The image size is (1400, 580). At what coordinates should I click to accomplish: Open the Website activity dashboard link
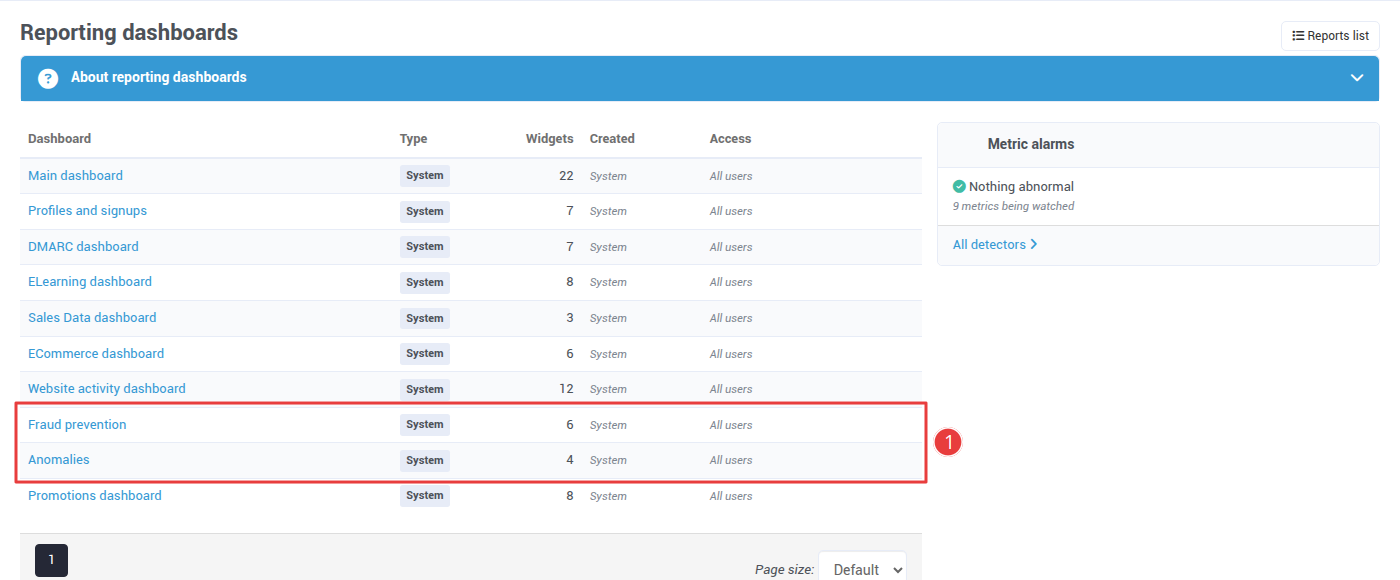pyautogui.click(x=107, y=389)
